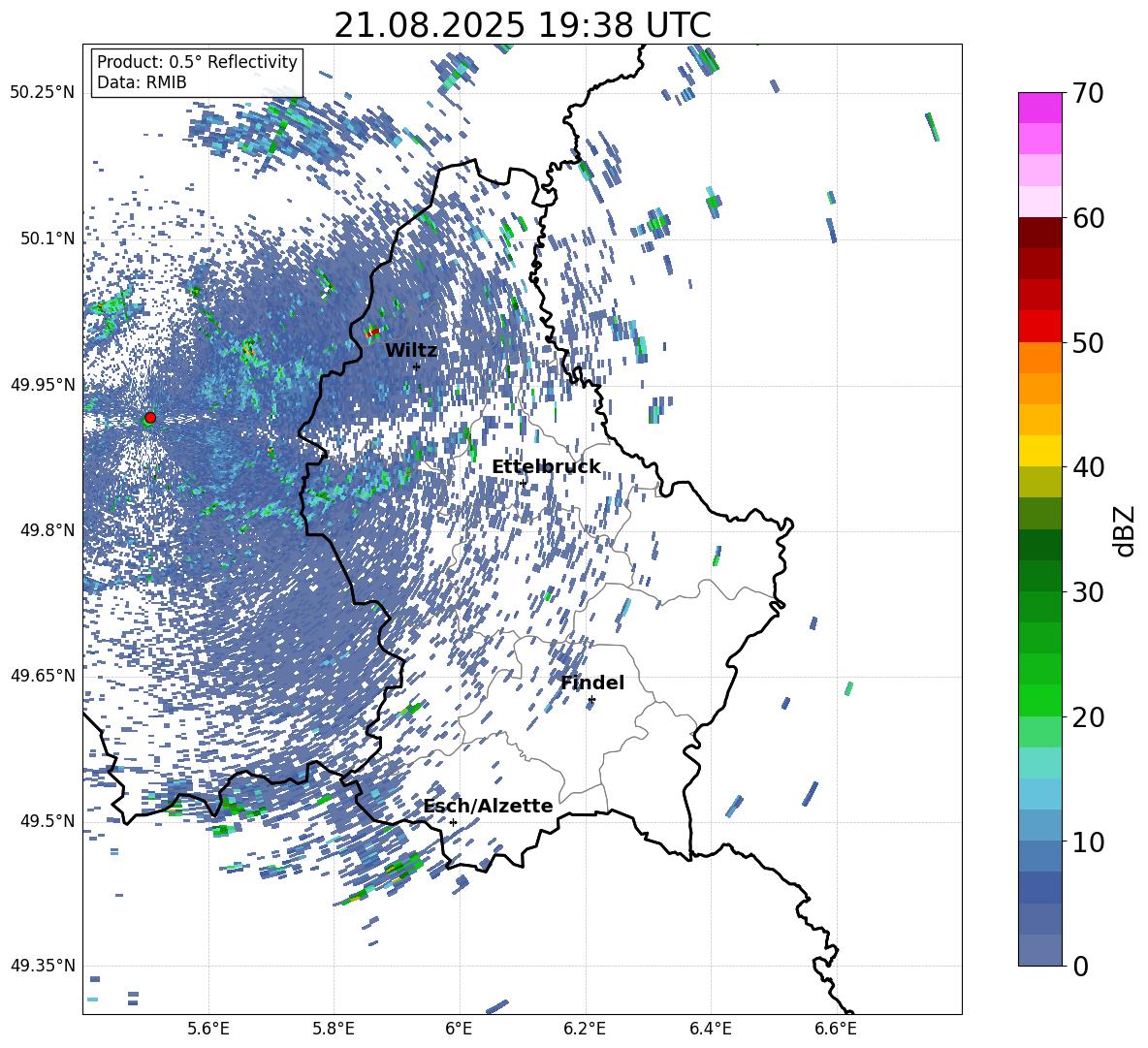Click the colorbar label 70

[x=1088, y=93]
